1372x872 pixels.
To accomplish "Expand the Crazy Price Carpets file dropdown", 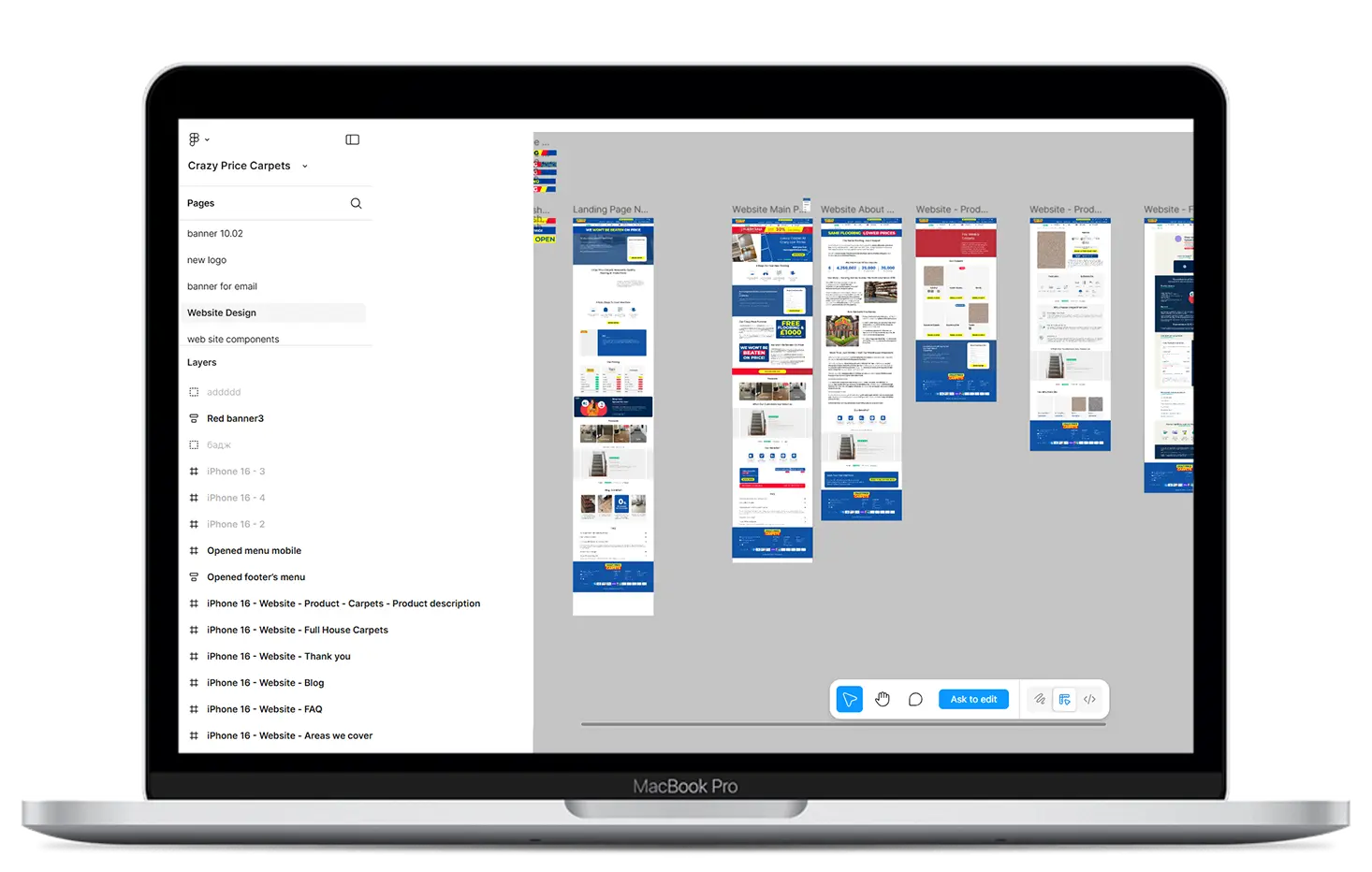I will (x=304, y=167).
